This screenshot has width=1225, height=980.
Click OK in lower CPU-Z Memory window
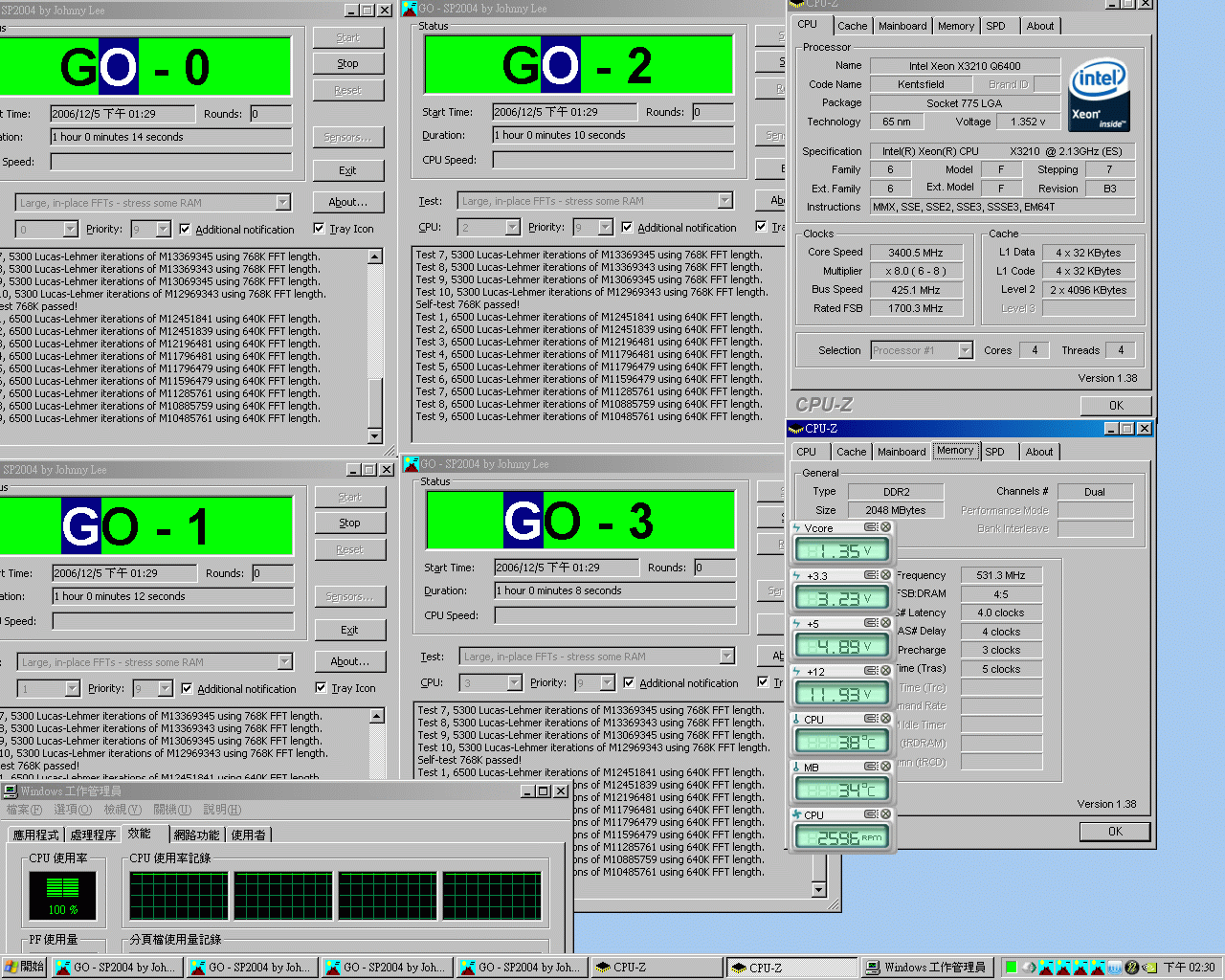click(1115, 832)
